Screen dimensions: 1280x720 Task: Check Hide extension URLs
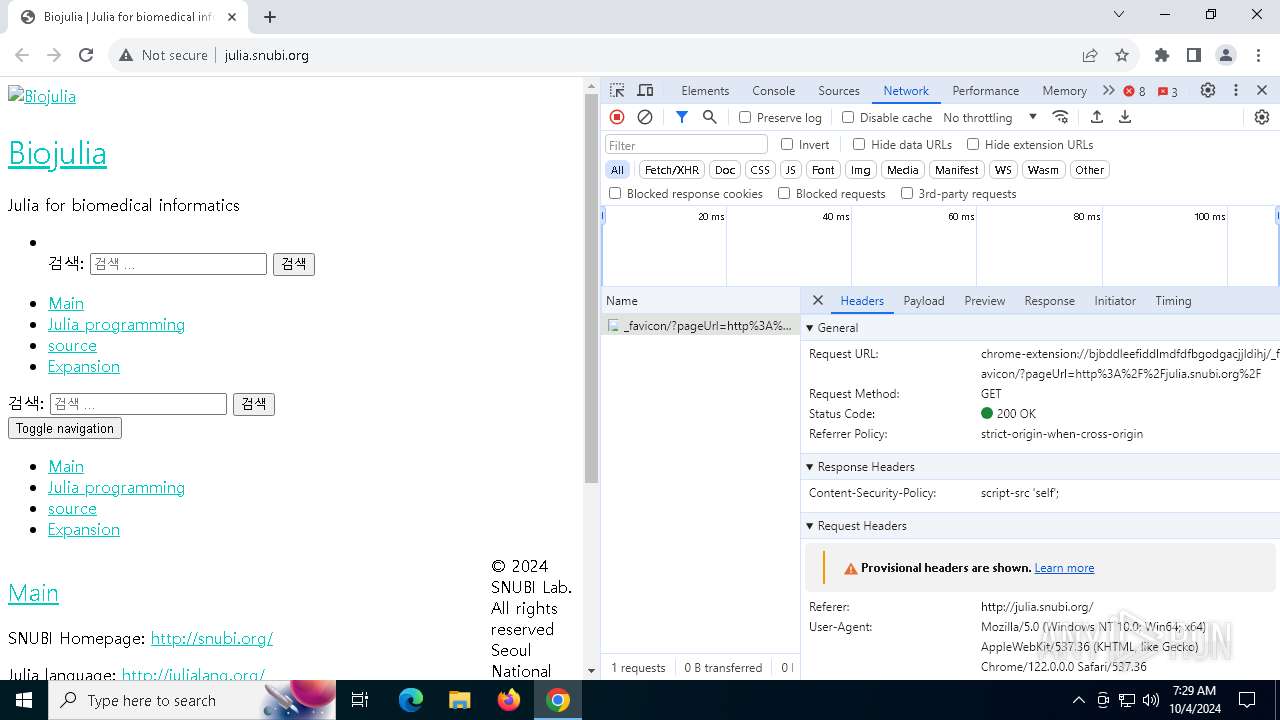pos(973,144)
